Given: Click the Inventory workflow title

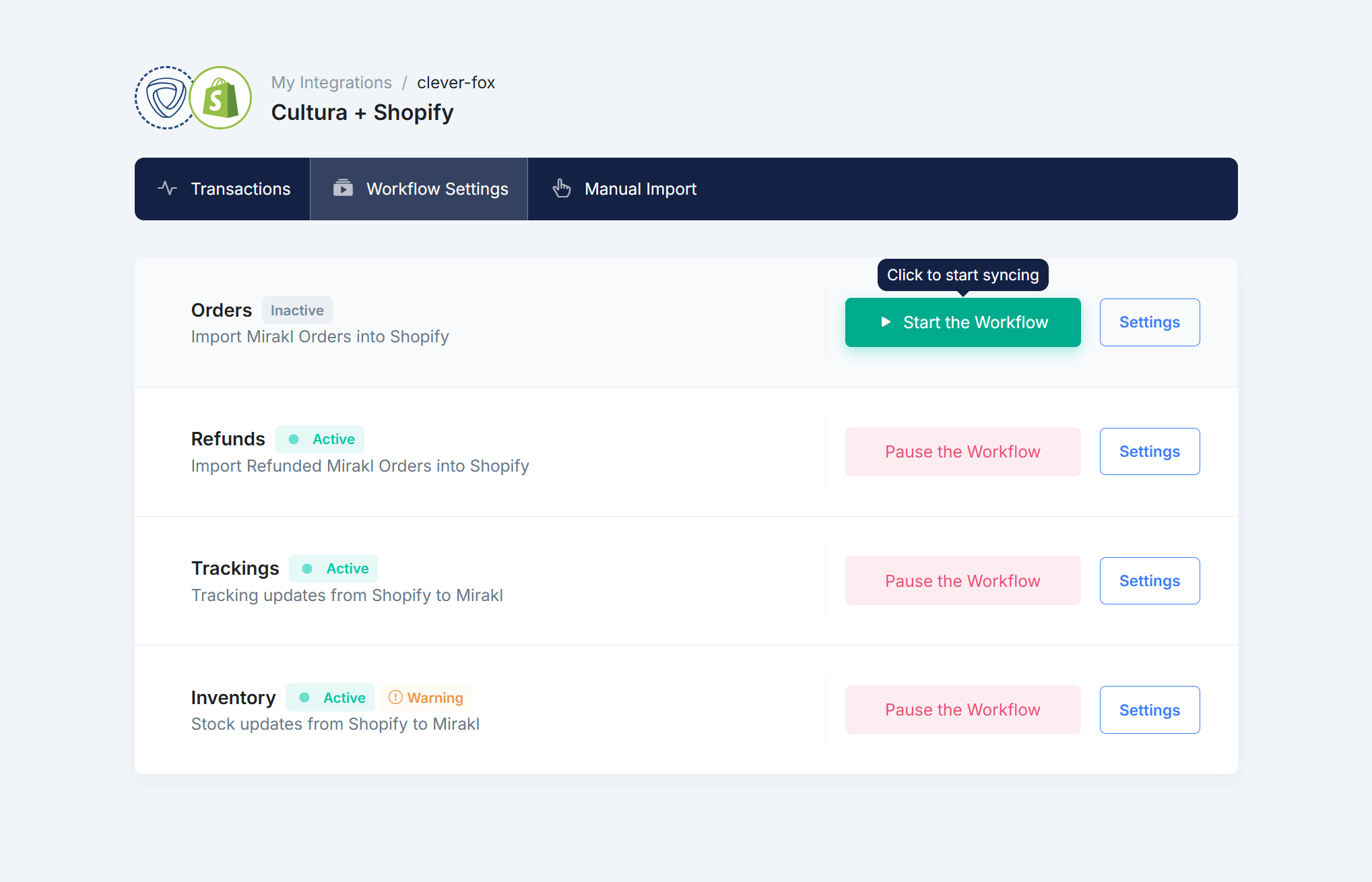Looking at the screenshot, I should [x=234, y=697].
